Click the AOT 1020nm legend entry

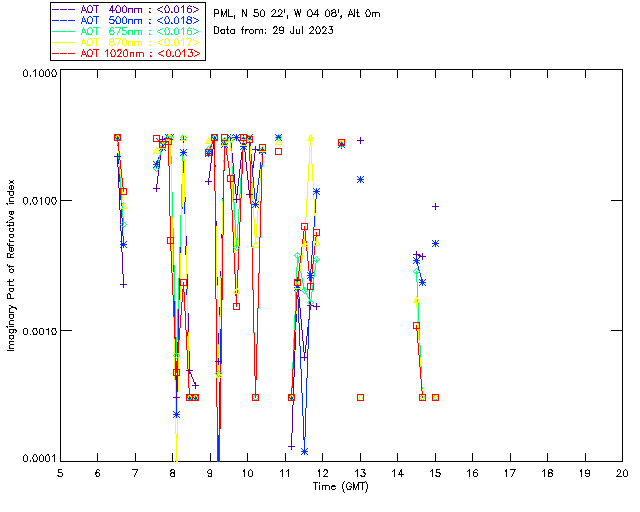coord(127,53)
